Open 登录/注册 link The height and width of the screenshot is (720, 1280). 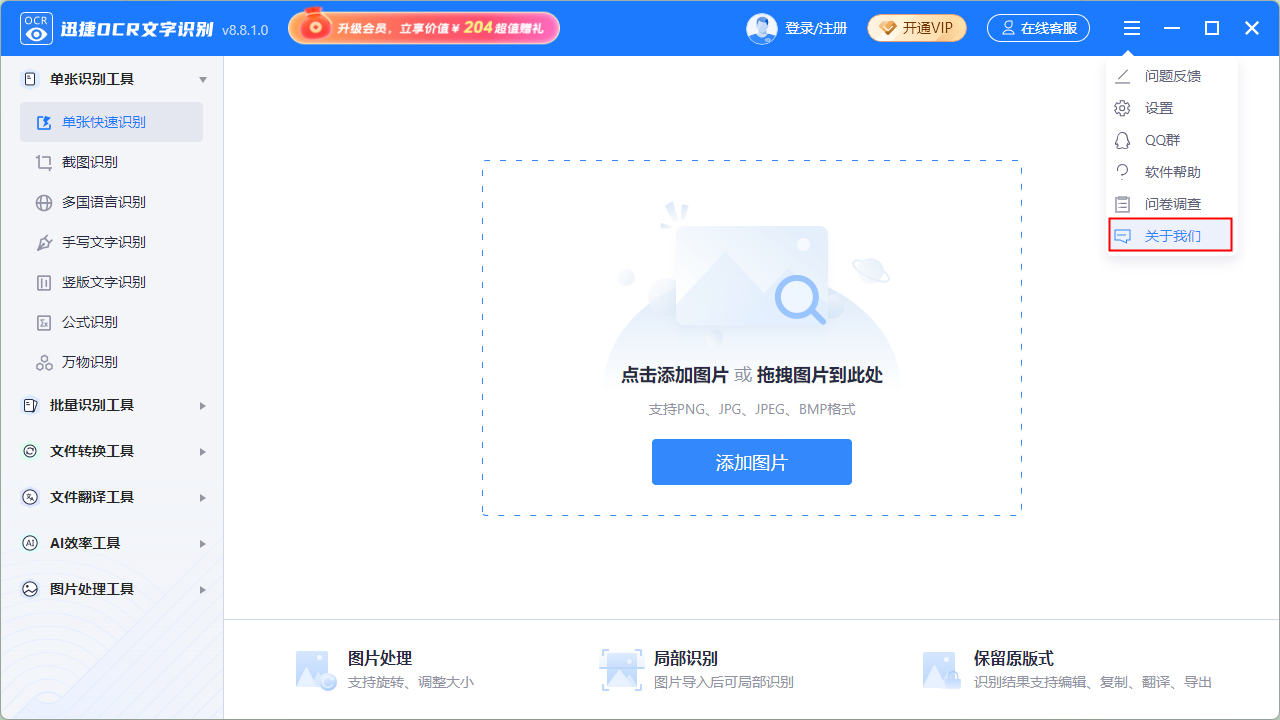(x=816, y=28)
